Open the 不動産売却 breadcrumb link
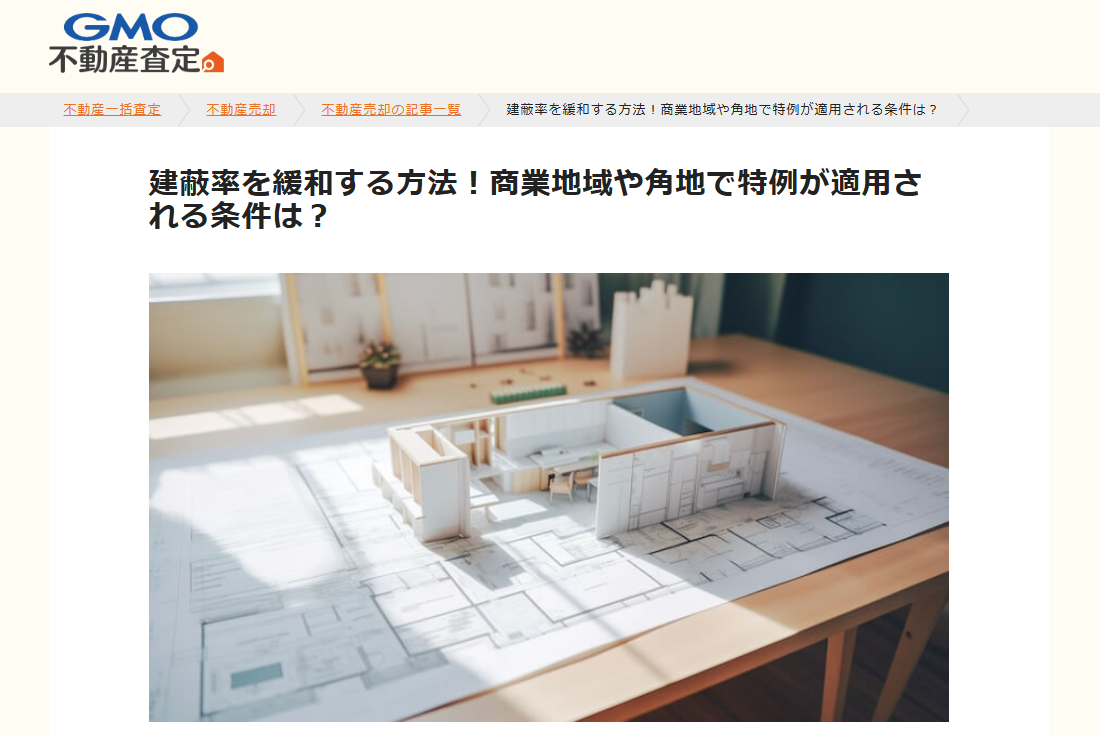 [x=241, y=109]
